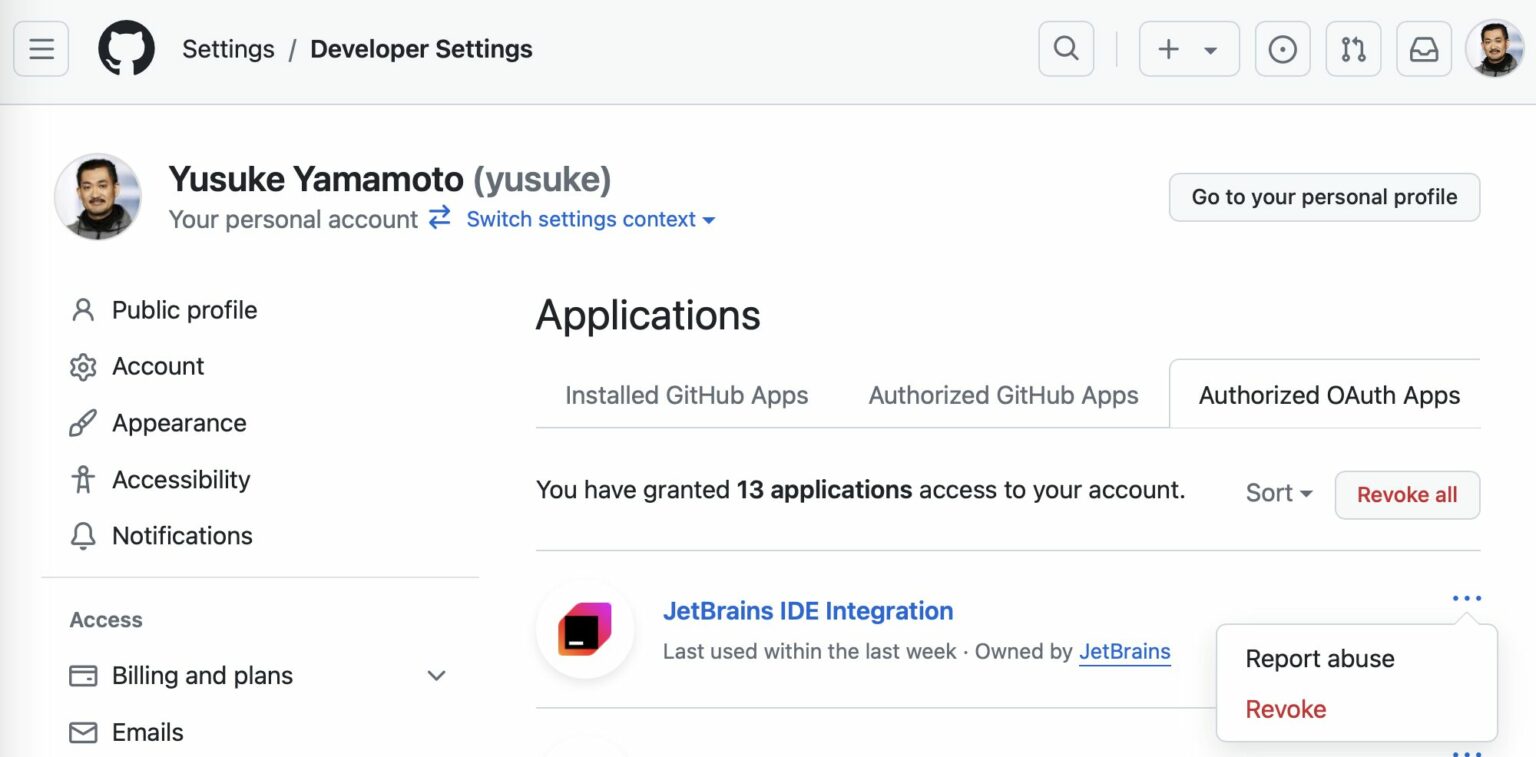Select Report abuse from the context menu
The image size is (1536, 757).
(1319, 658)
